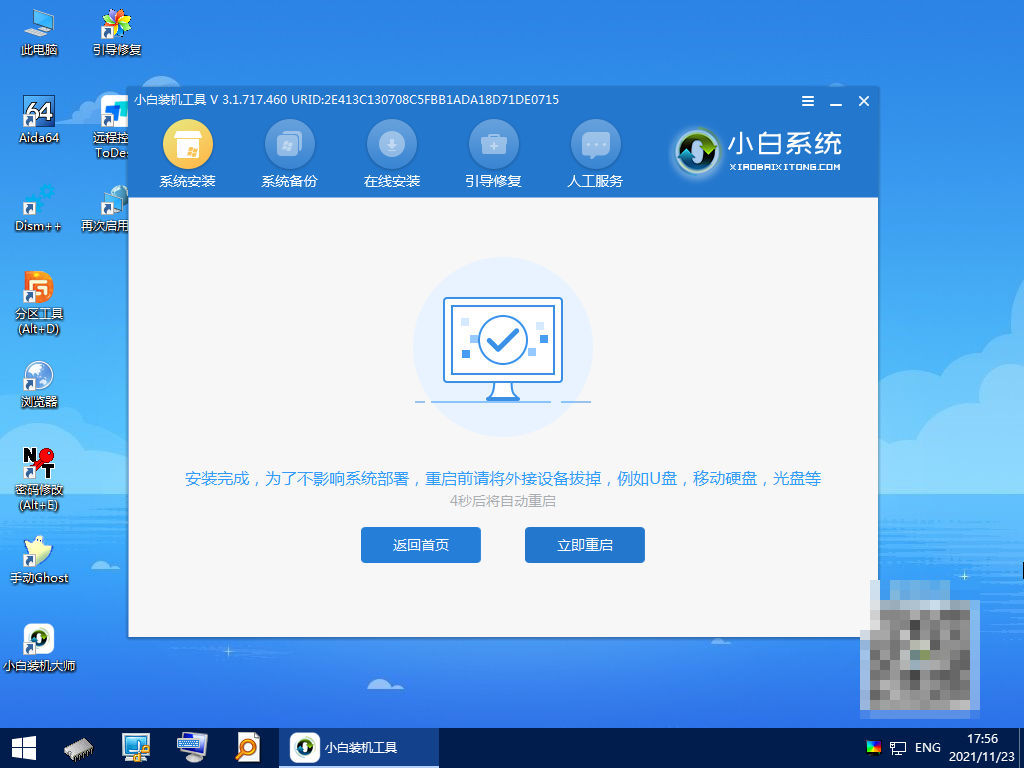Viewport: 1024px width, 768px height.
Task: Select the 小白装机工具 taskbar tab
Action: pos(360,747)
